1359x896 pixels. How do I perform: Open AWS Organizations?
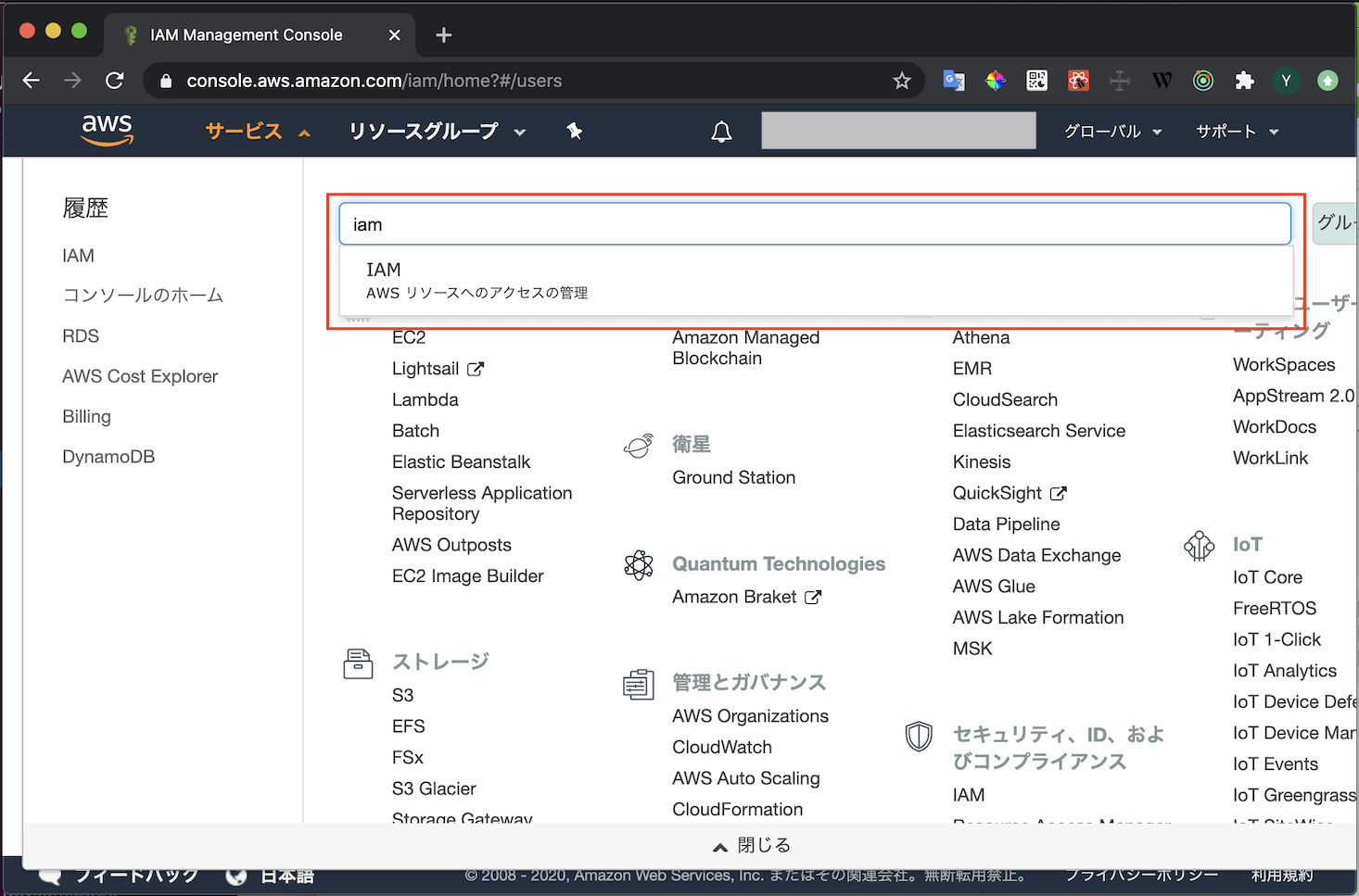(x=750, y=716)
